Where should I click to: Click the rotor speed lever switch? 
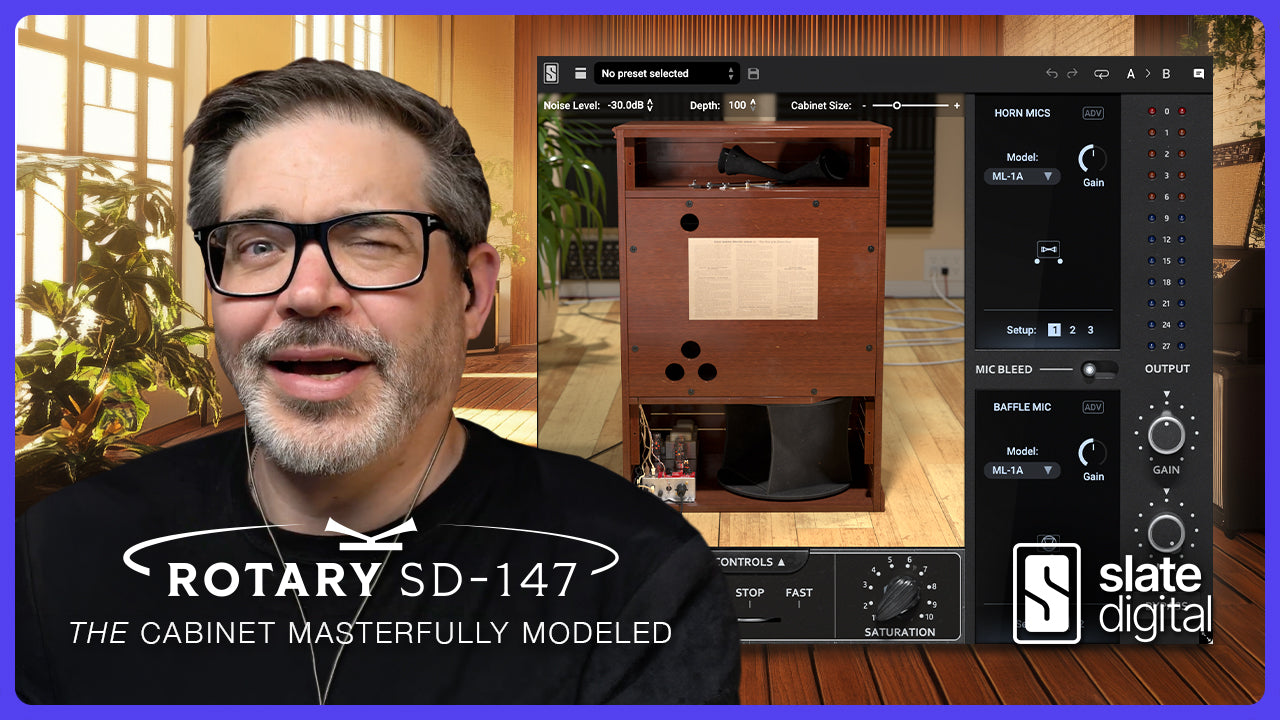758,620
